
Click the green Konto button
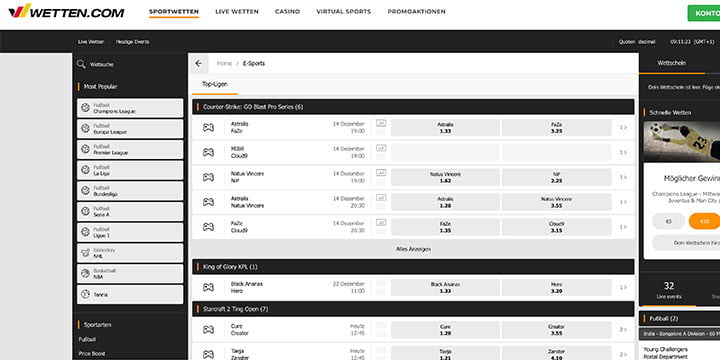703,13
